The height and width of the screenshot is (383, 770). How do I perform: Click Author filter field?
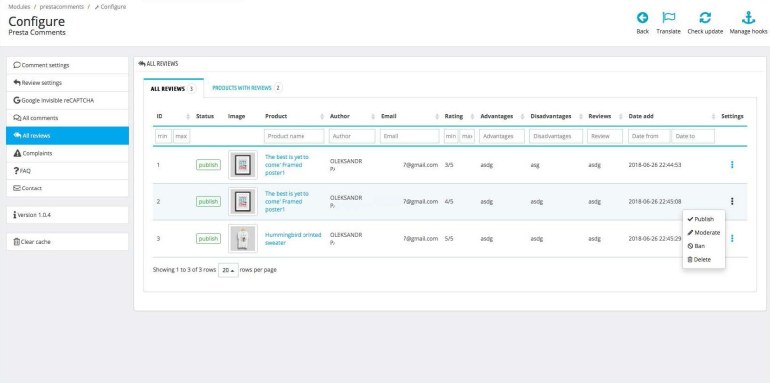tap(352, 136)
